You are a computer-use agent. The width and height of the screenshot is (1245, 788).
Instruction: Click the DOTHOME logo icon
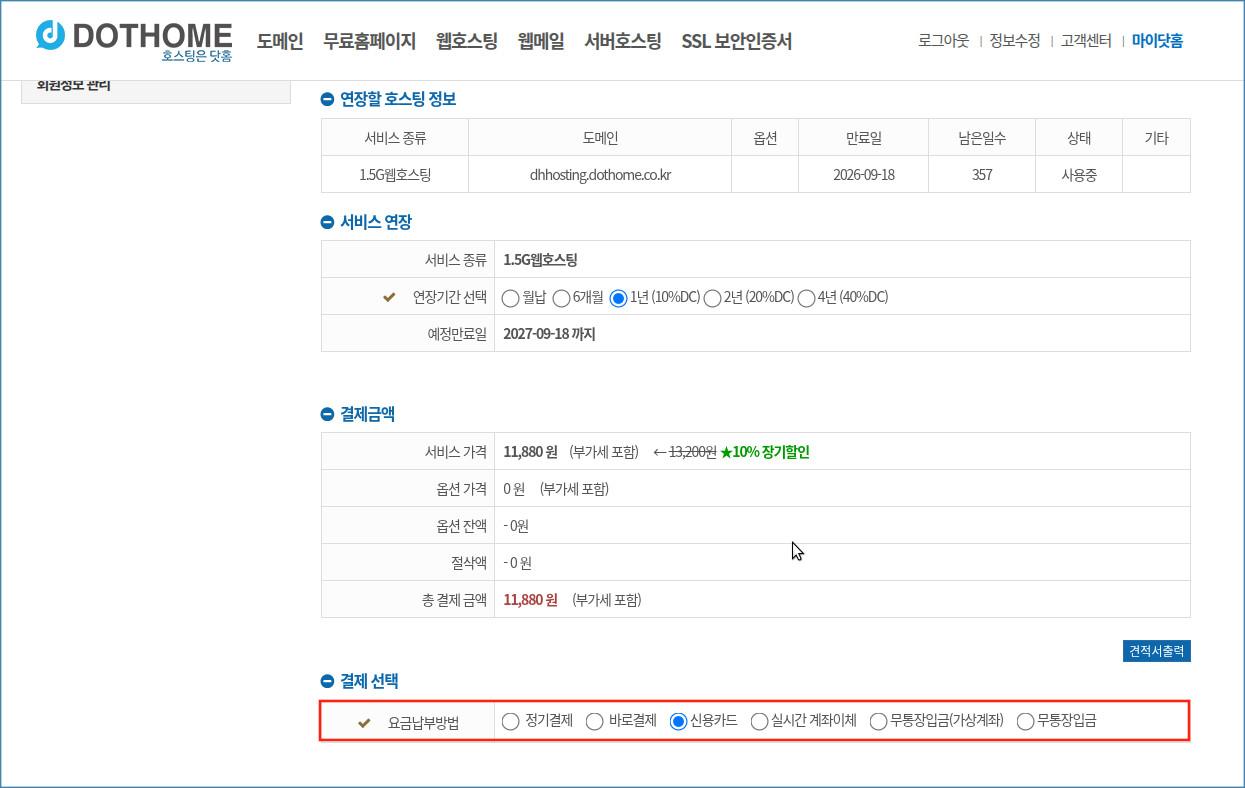point(50,35)
